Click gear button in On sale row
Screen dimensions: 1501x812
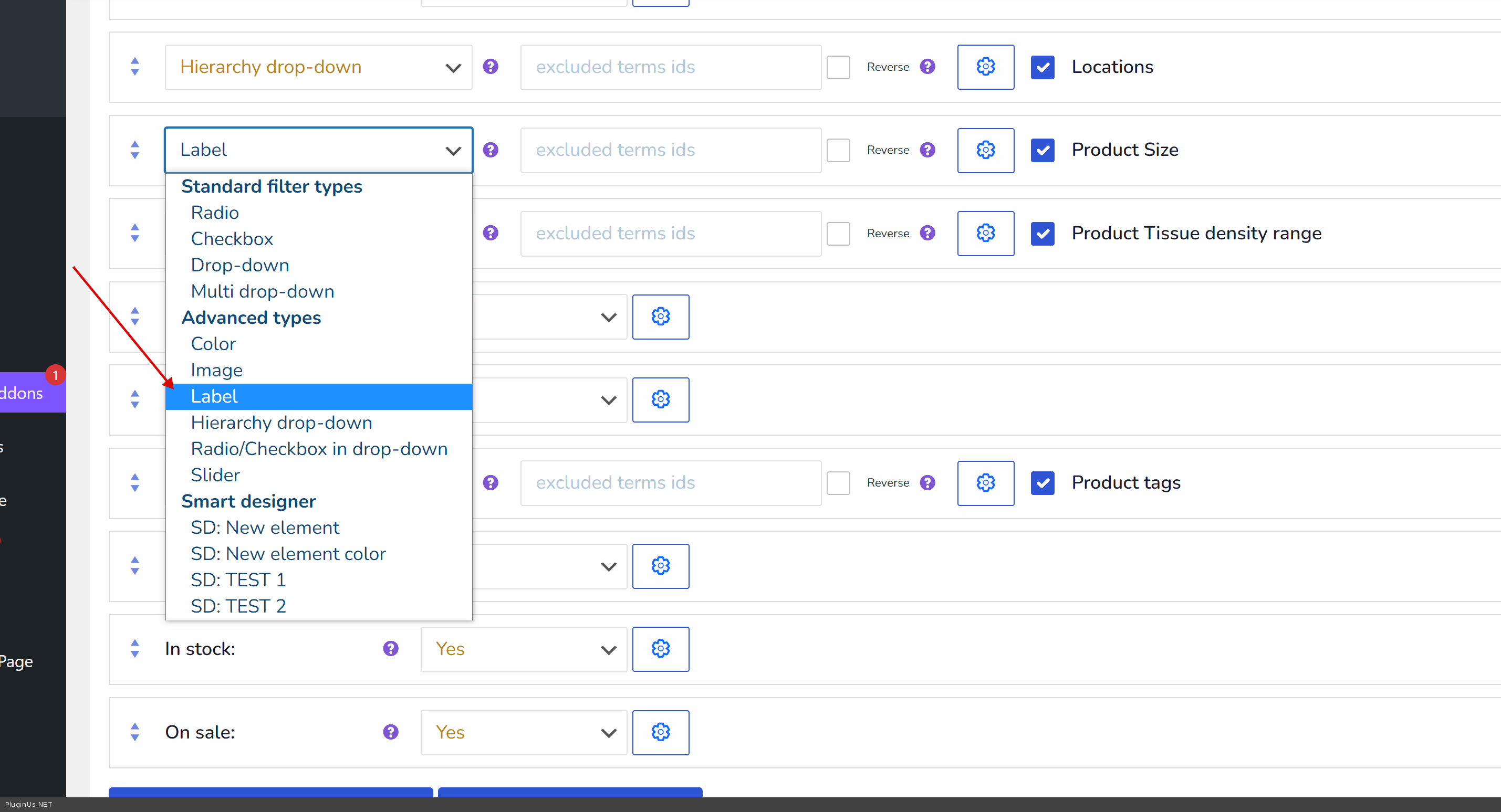[660, 732]
